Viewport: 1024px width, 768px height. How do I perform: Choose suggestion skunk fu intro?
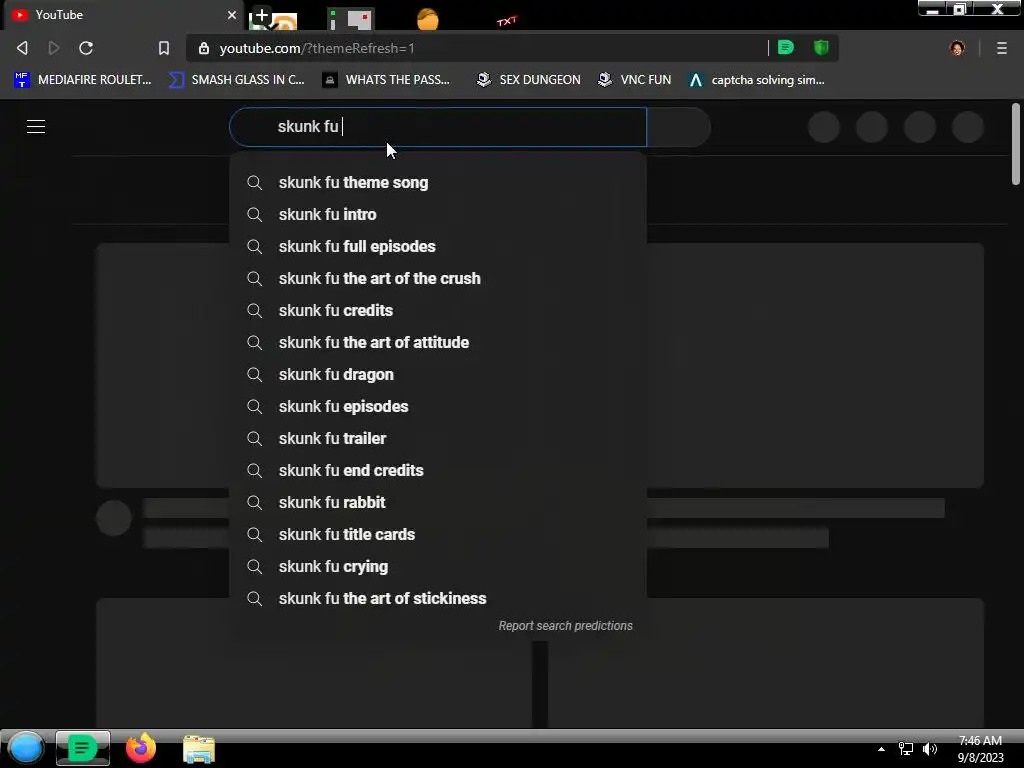(438, 215)
